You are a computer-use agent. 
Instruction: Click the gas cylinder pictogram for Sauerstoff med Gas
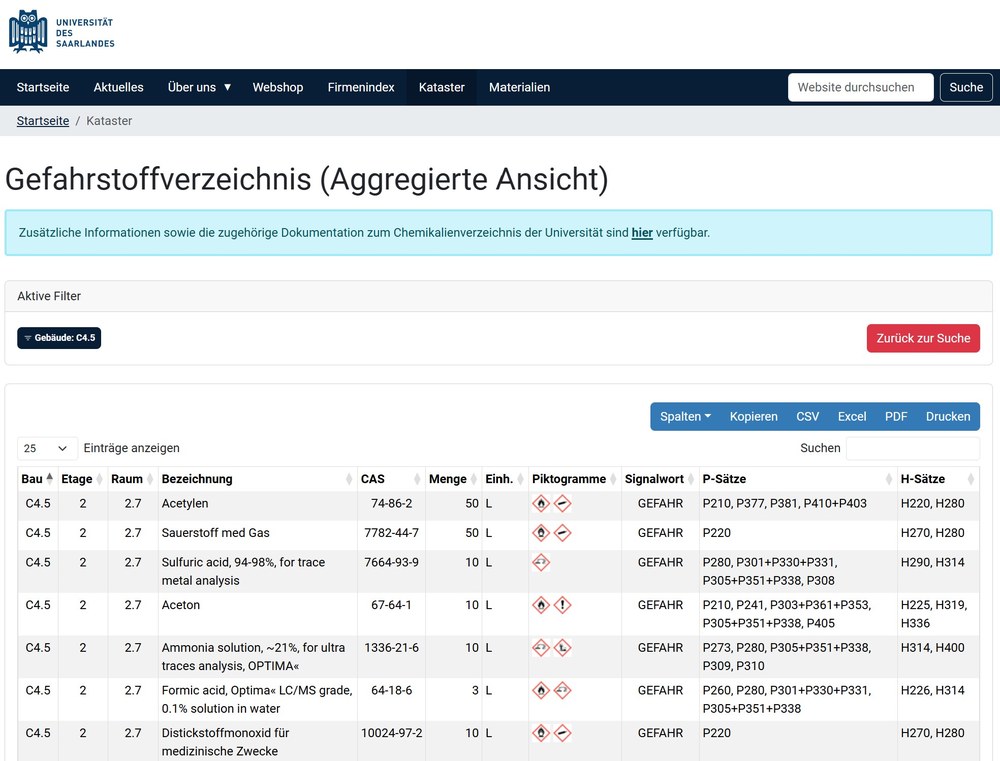563,533
